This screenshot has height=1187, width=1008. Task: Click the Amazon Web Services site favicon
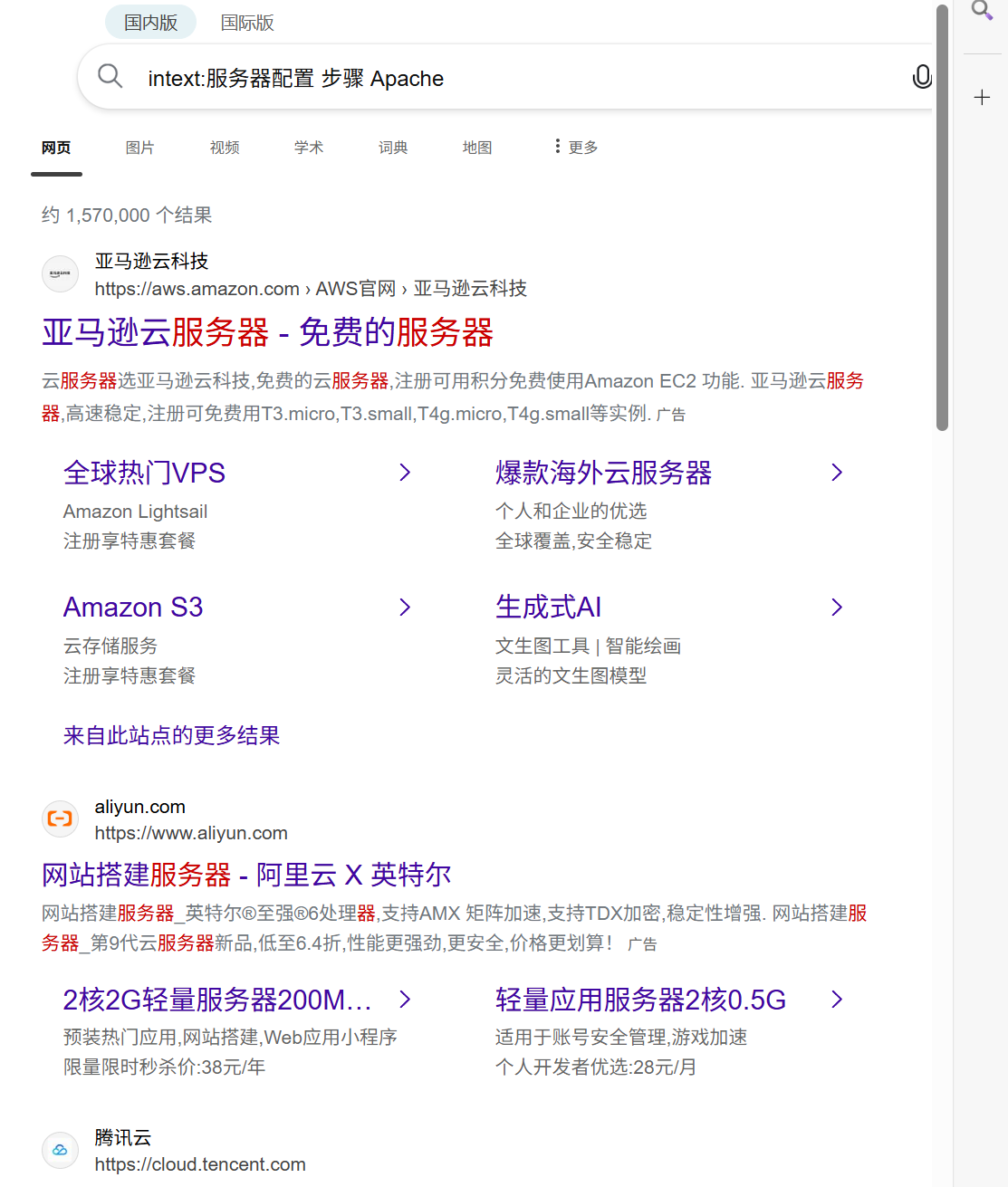click(61, 274)
